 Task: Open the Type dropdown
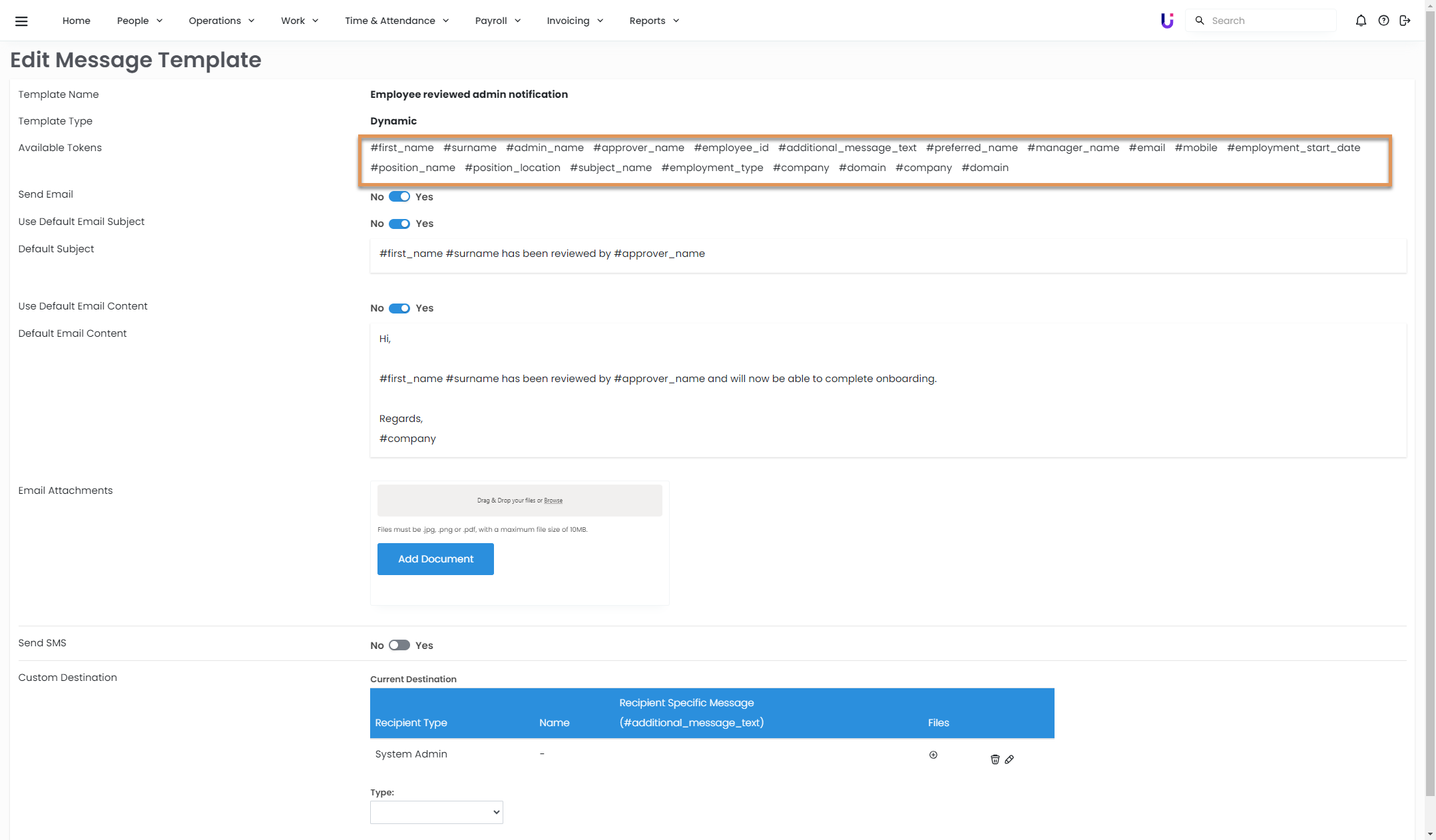point(436,812)
